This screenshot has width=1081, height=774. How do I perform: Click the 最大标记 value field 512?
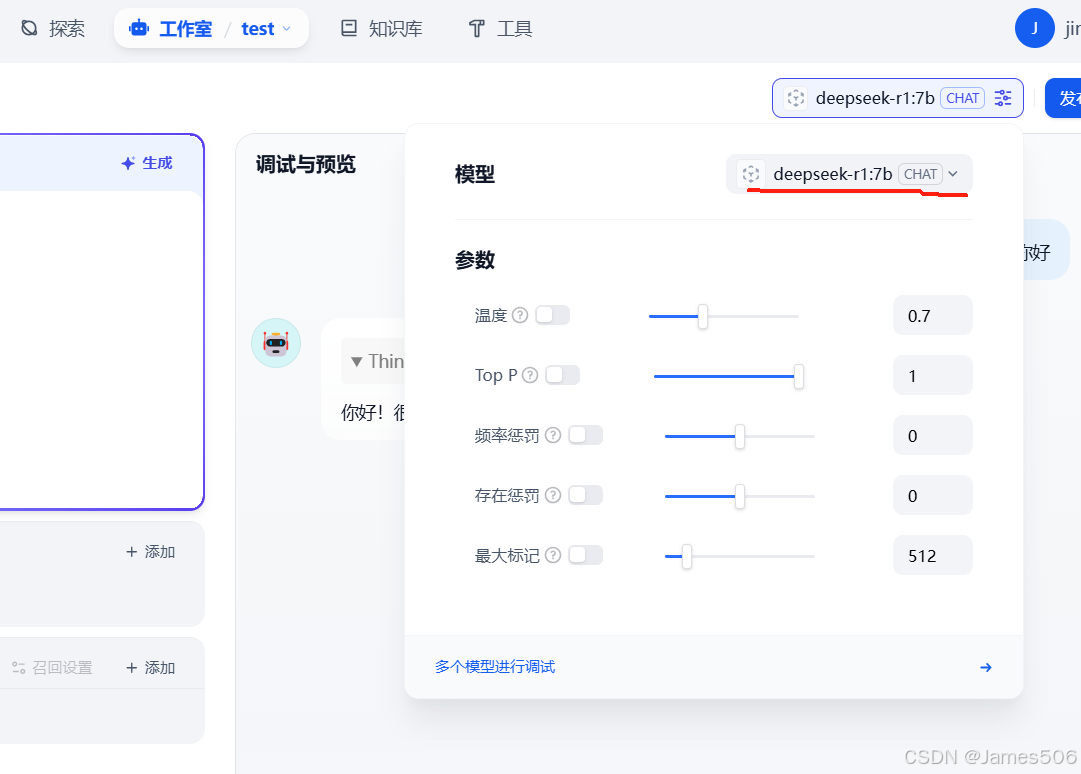point(933,556)
